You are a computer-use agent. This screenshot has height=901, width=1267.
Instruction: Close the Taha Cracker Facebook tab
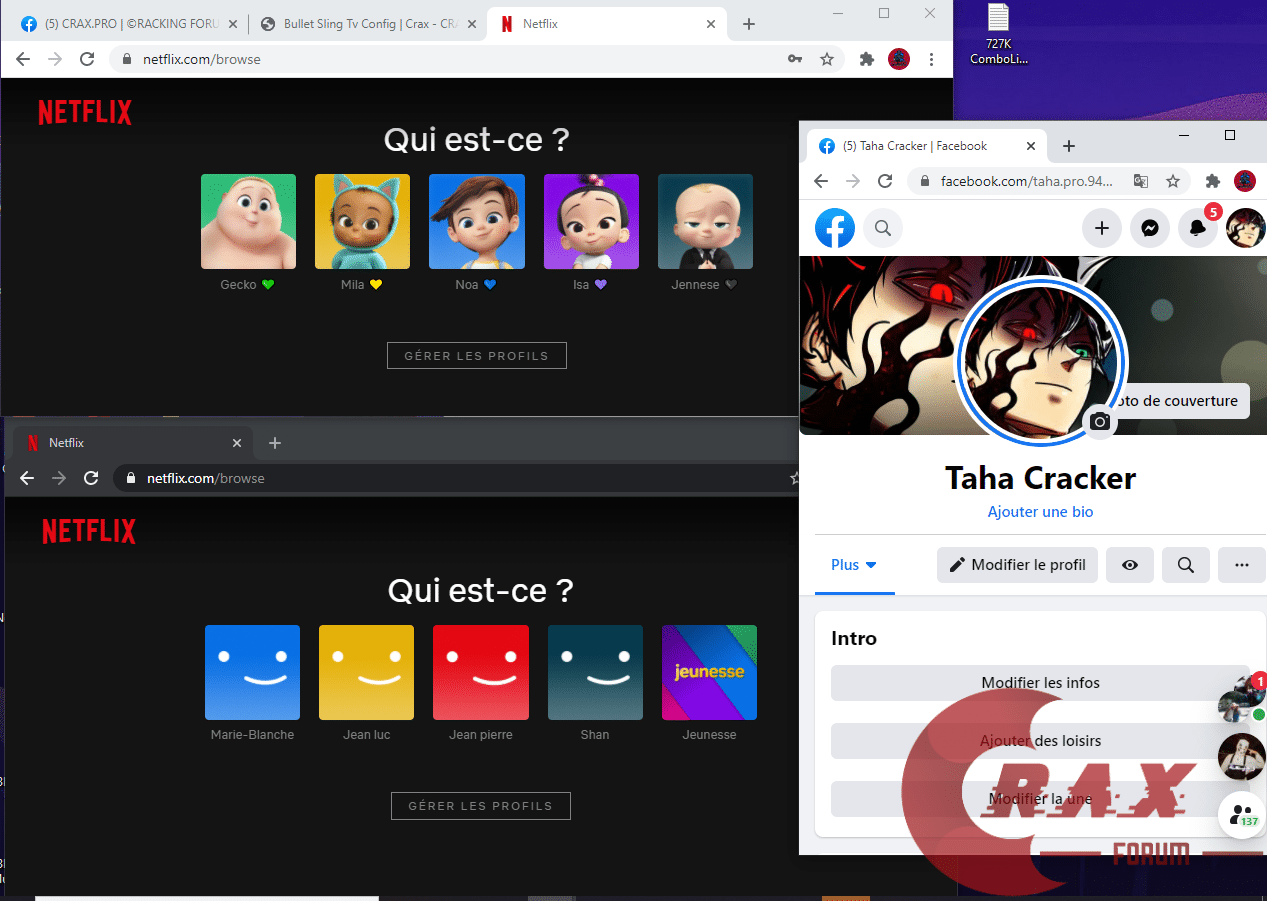click(1031, 146)
